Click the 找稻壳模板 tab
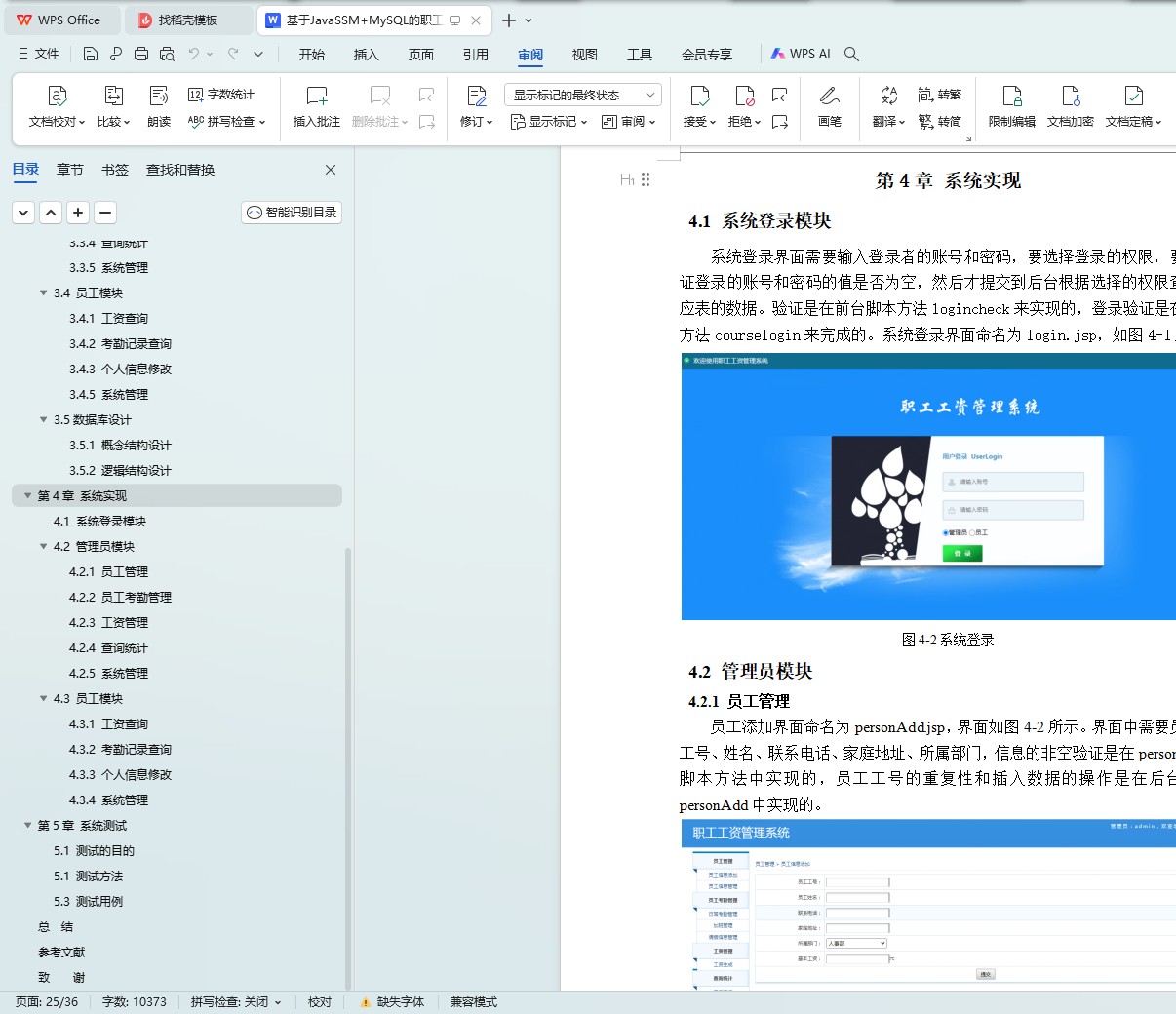The width and height of the screenshot is (1176, 1014). coord(189,19)
